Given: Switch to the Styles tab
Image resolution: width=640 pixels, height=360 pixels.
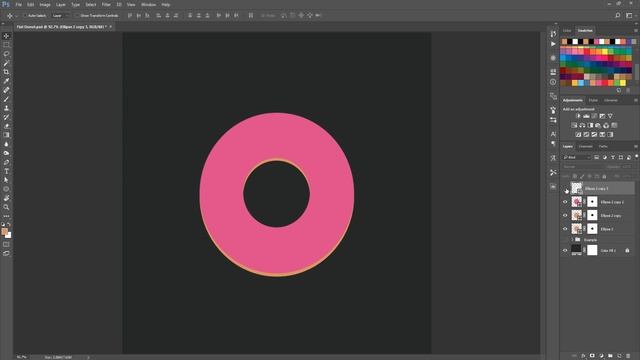Looking at the screenshot, I should click(x=593, y=100).
